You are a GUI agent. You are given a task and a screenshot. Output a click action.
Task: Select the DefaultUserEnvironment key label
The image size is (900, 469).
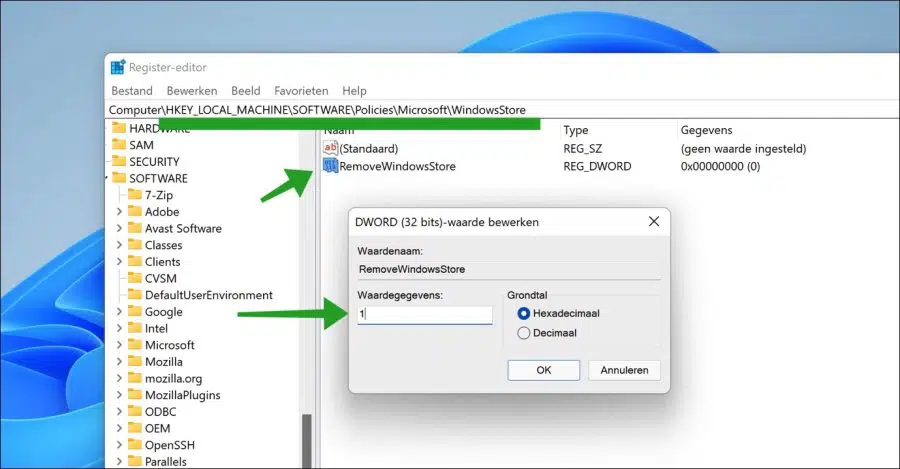pyautogui.click(x=209, y=295)
